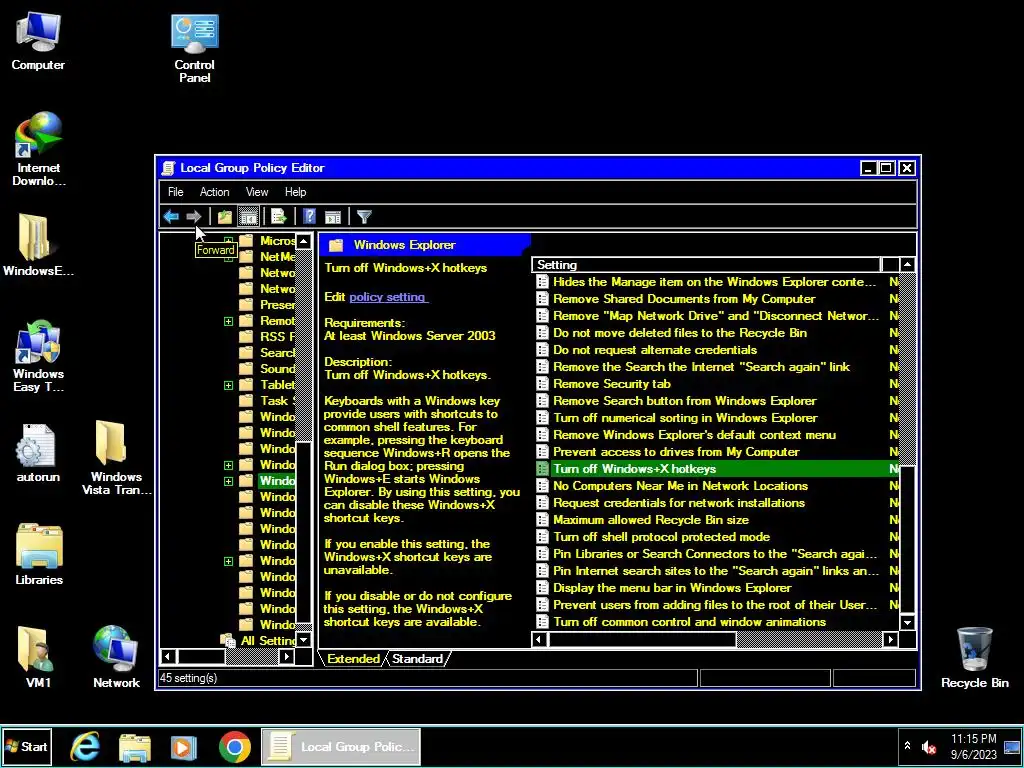Select 'Prevent access to drives from My Computer'
The image size is (1024, 768).
[676, 451]
